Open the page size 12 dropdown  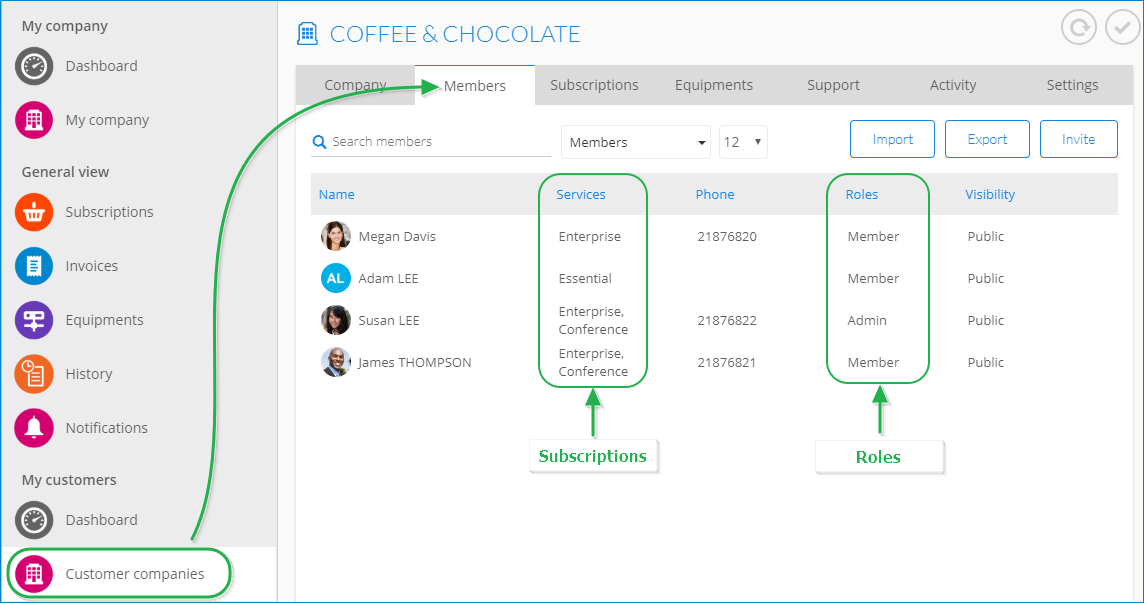click(742, 142)
